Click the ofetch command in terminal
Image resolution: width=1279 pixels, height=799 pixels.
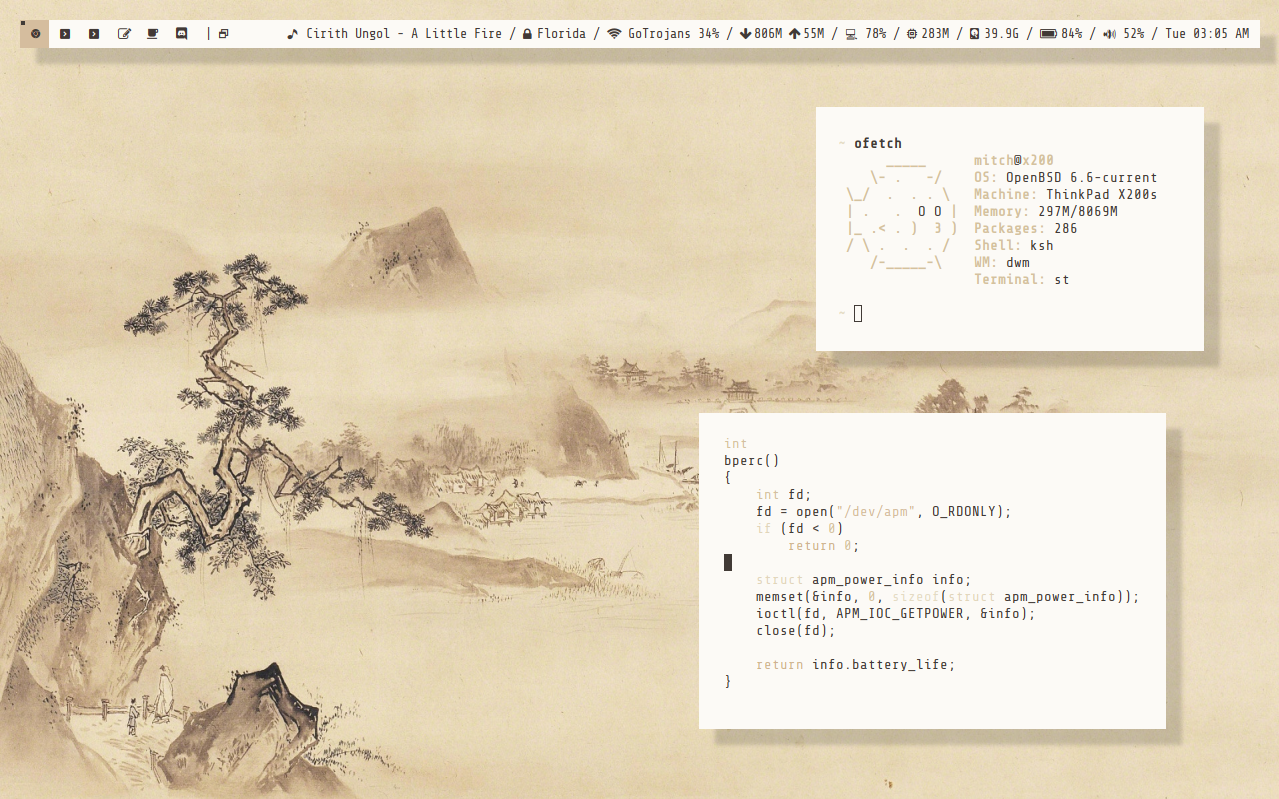878,143
